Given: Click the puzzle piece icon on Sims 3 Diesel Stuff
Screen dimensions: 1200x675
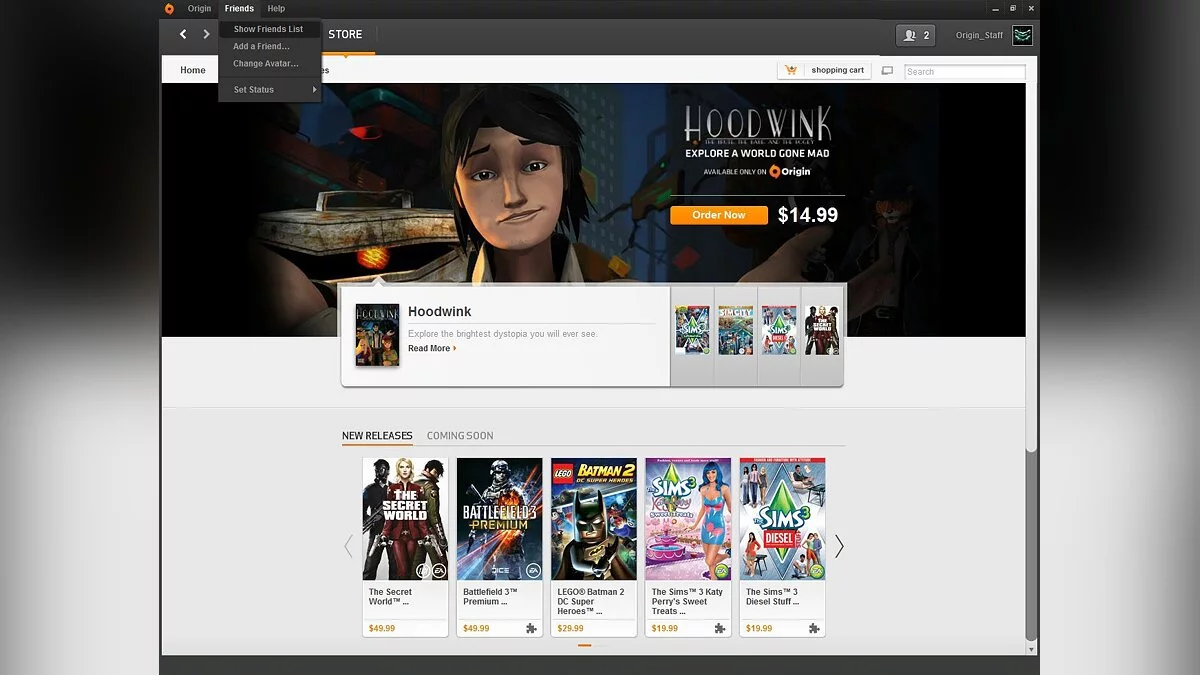Looking at the screenshot, I should [814, 628].
